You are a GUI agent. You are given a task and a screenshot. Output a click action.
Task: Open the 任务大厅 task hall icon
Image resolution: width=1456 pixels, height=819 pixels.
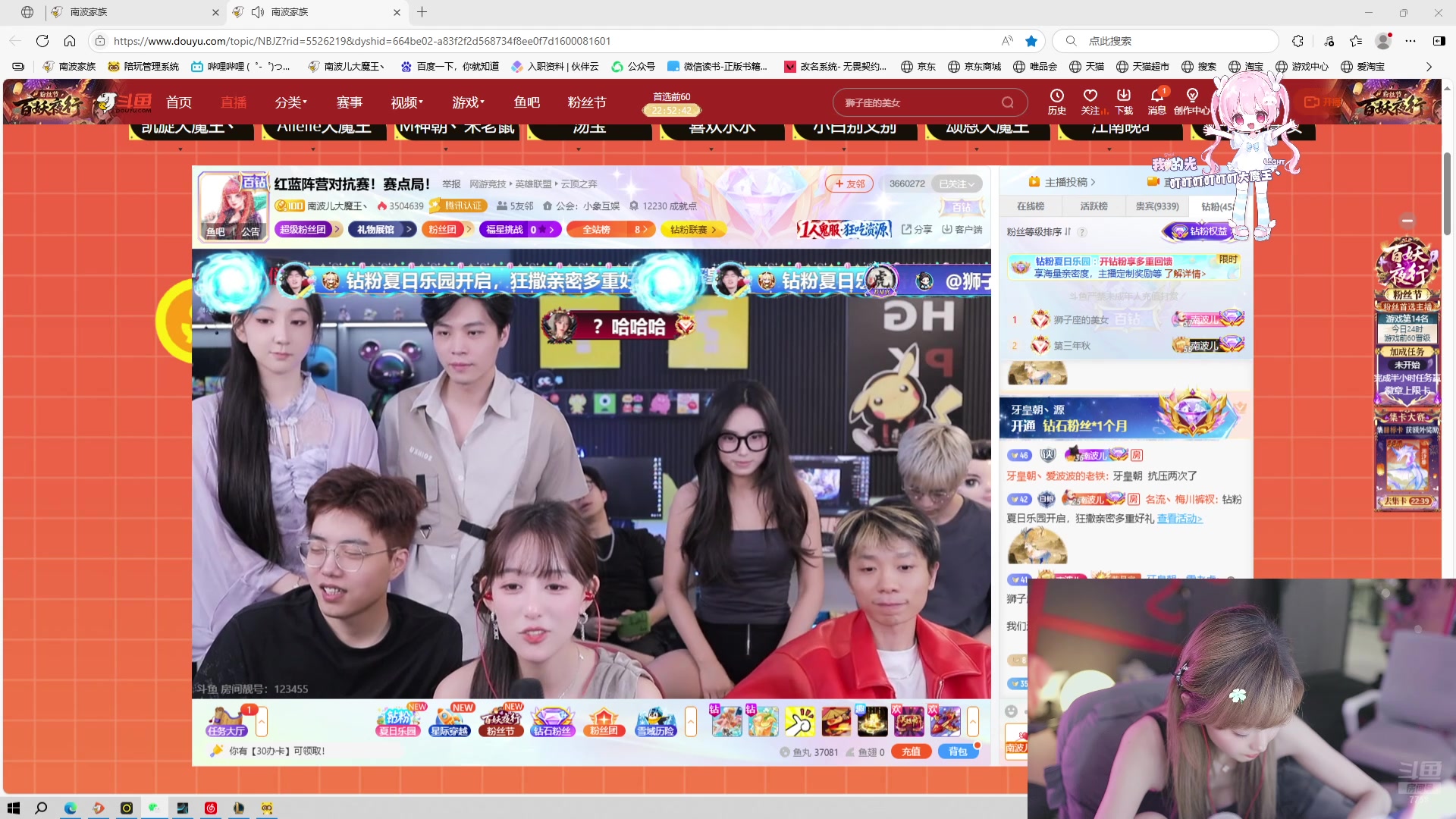[x=226, y=721]
